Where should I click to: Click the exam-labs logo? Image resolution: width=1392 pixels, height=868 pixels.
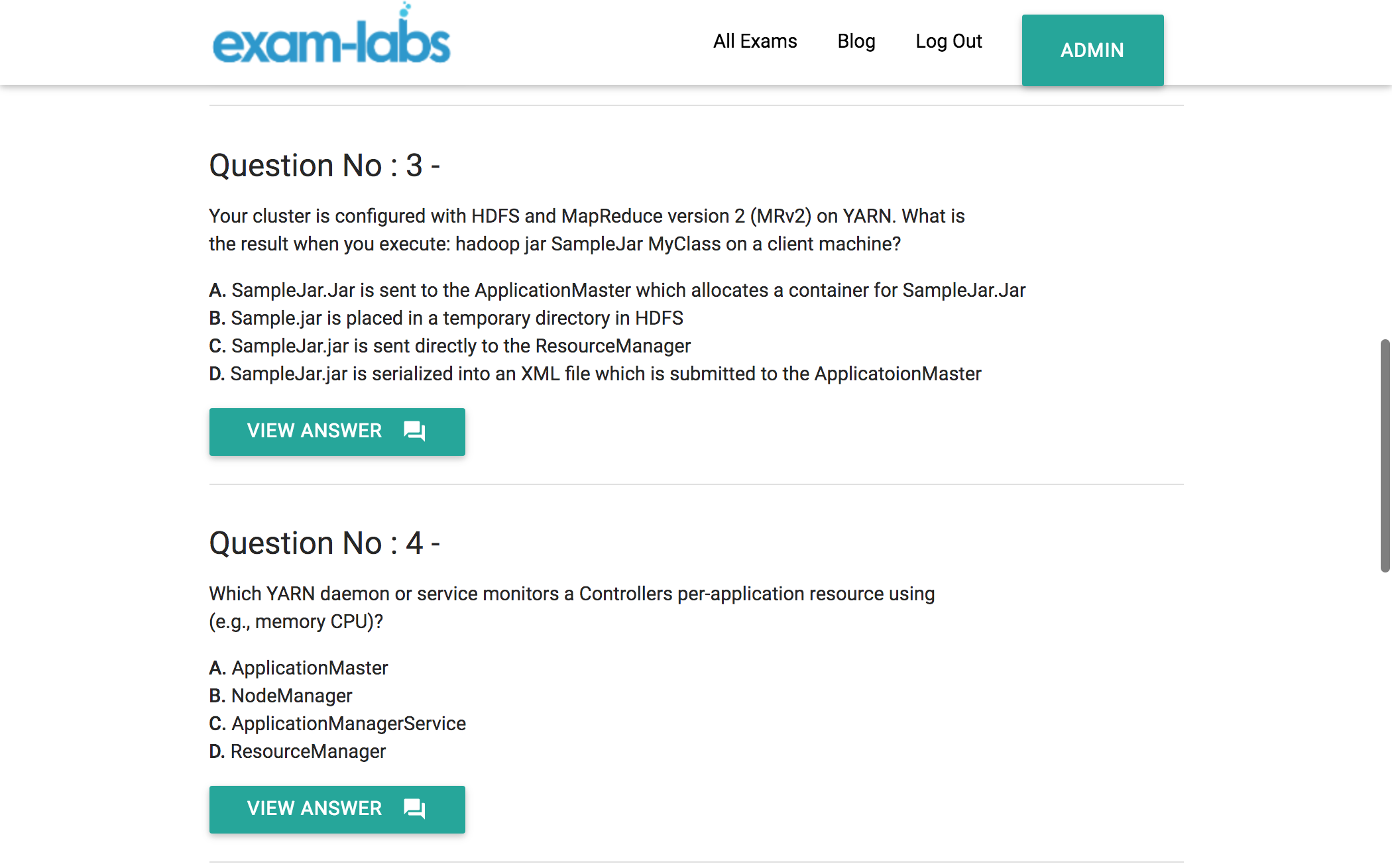(331, 41)
